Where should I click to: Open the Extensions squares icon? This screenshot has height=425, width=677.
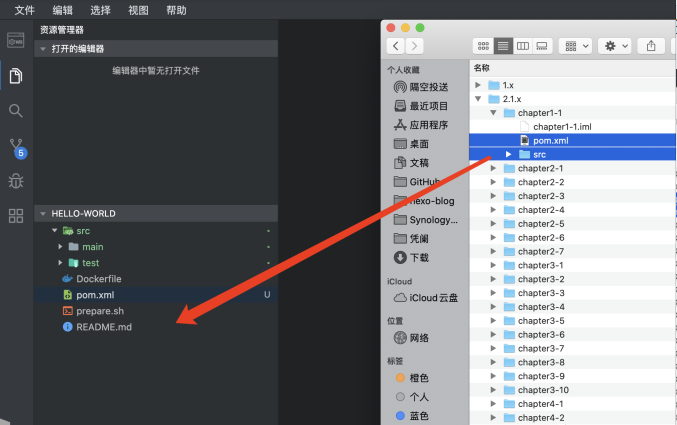tap(16, 216)
